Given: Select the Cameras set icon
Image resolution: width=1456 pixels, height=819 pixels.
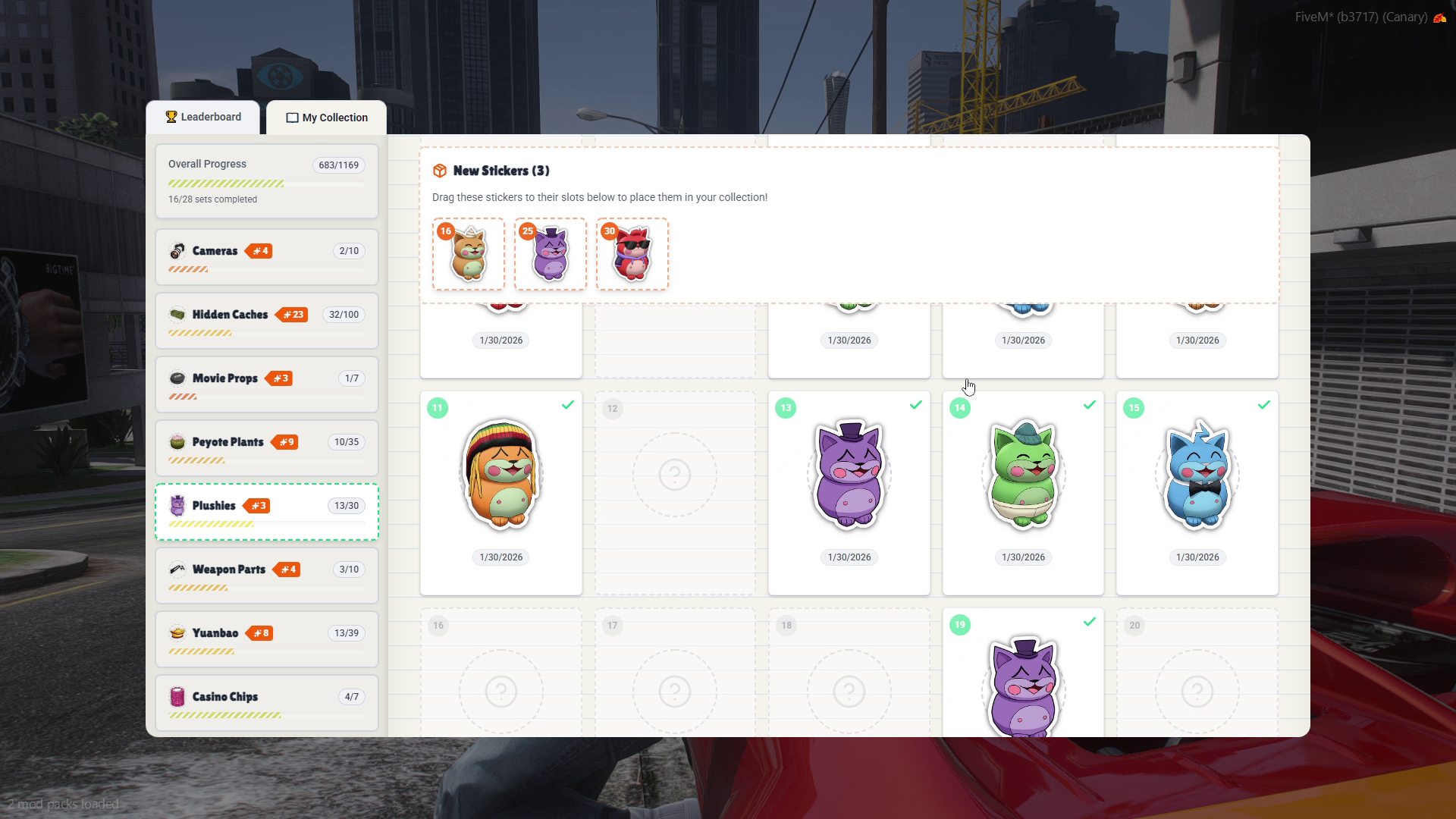Looking at the screenshot, I should (177, 251).
